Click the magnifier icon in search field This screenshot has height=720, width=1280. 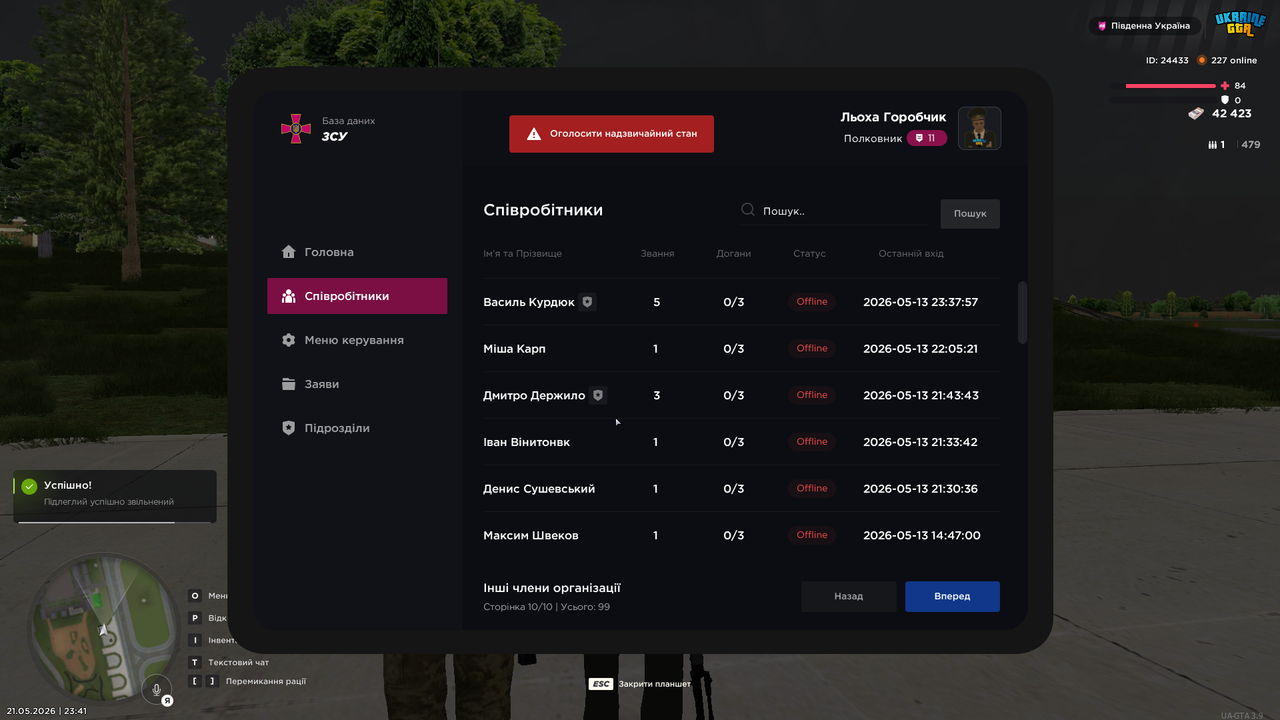coord(748,210)
